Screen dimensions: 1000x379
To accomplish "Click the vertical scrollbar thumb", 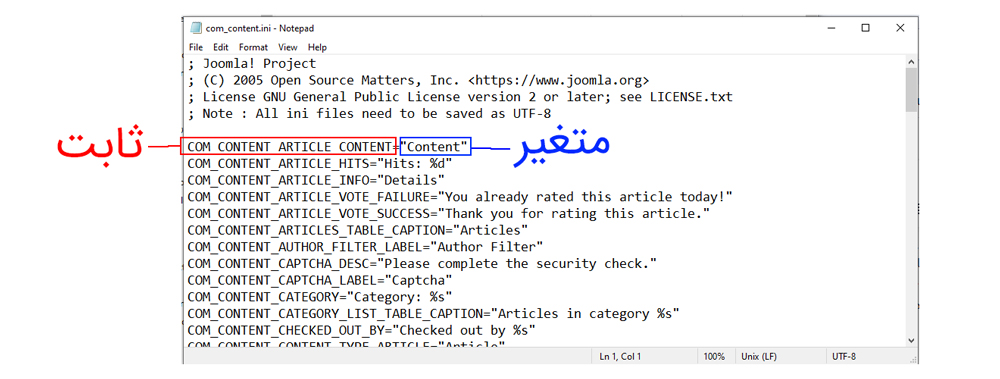I will click(x=911, y=91).
